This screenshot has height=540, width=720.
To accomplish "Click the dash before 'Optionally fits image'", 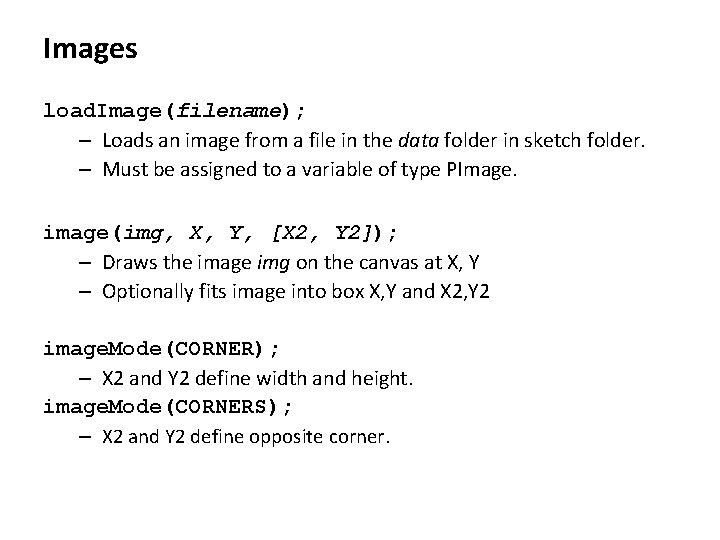I will [x=88, y=292].
